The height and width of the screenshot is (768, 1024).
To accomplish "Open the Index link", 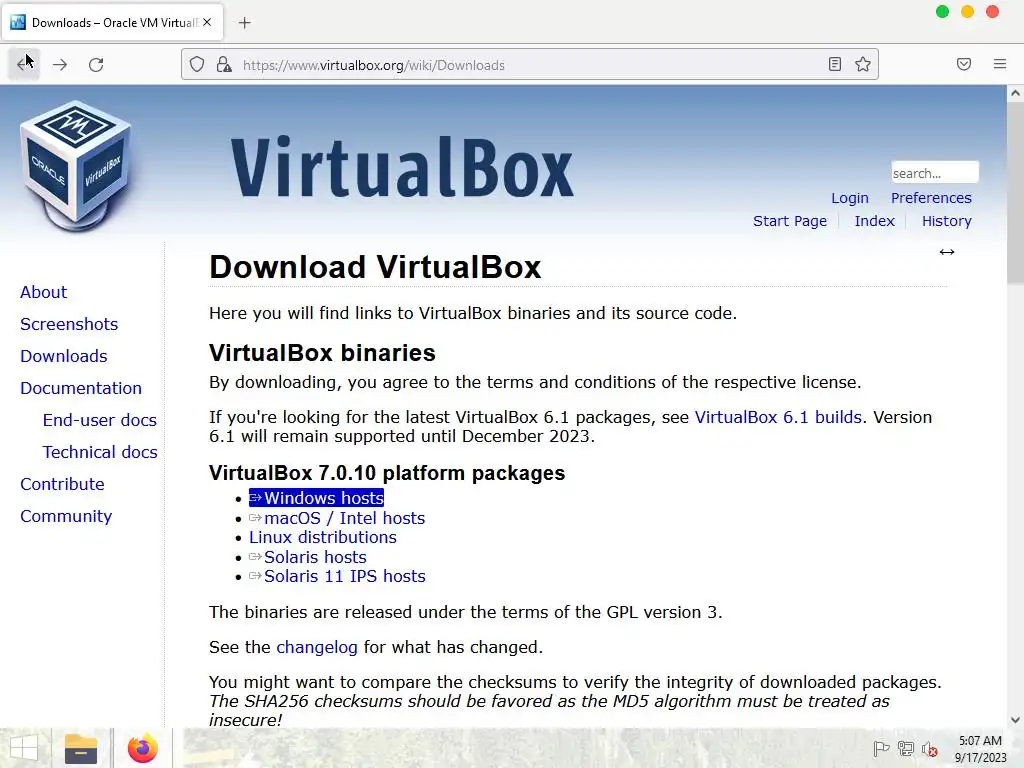I will (x=874, y=221).
